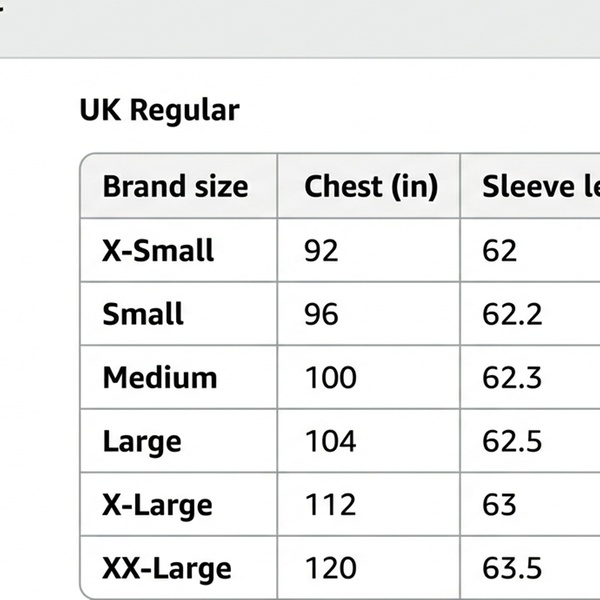Select the X-Large brand size cell

click(157, 505)
